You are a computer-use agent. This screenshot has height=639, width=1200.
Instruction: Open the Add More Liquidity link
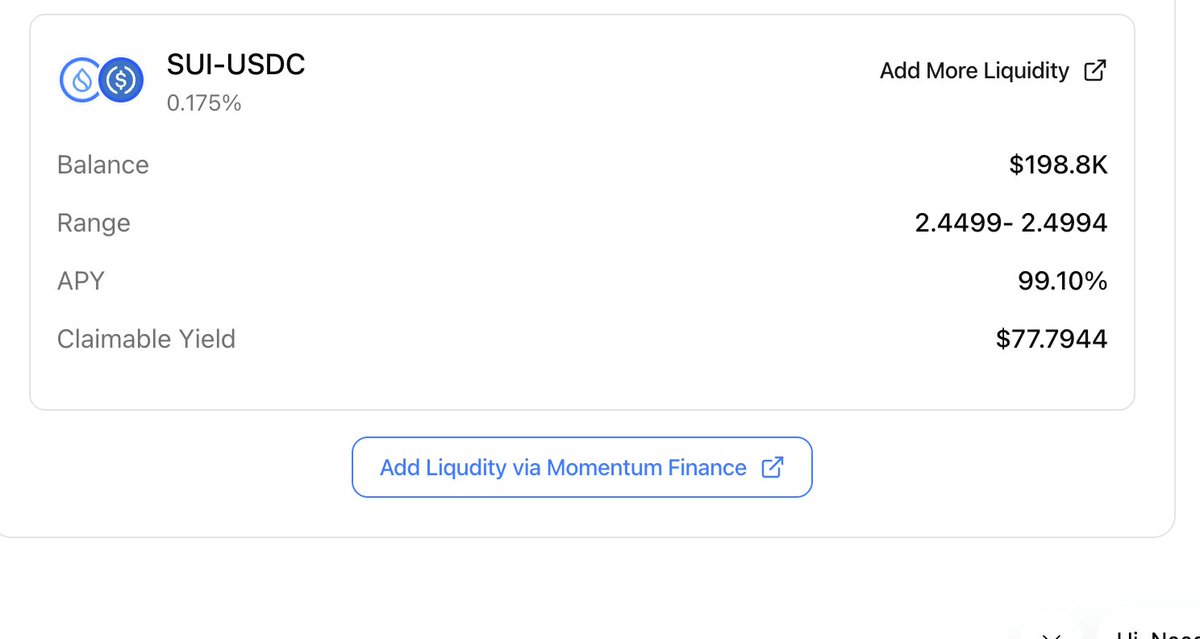pos(974,71)
